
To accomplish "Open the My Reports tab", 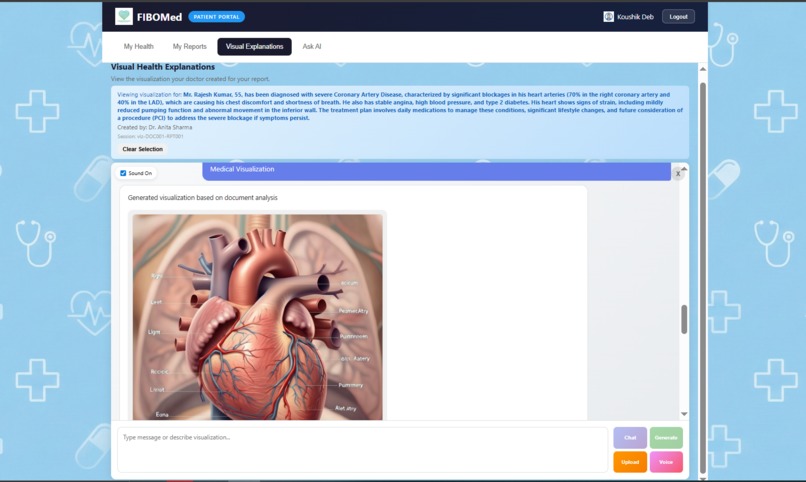I will (x=190, y=46).
